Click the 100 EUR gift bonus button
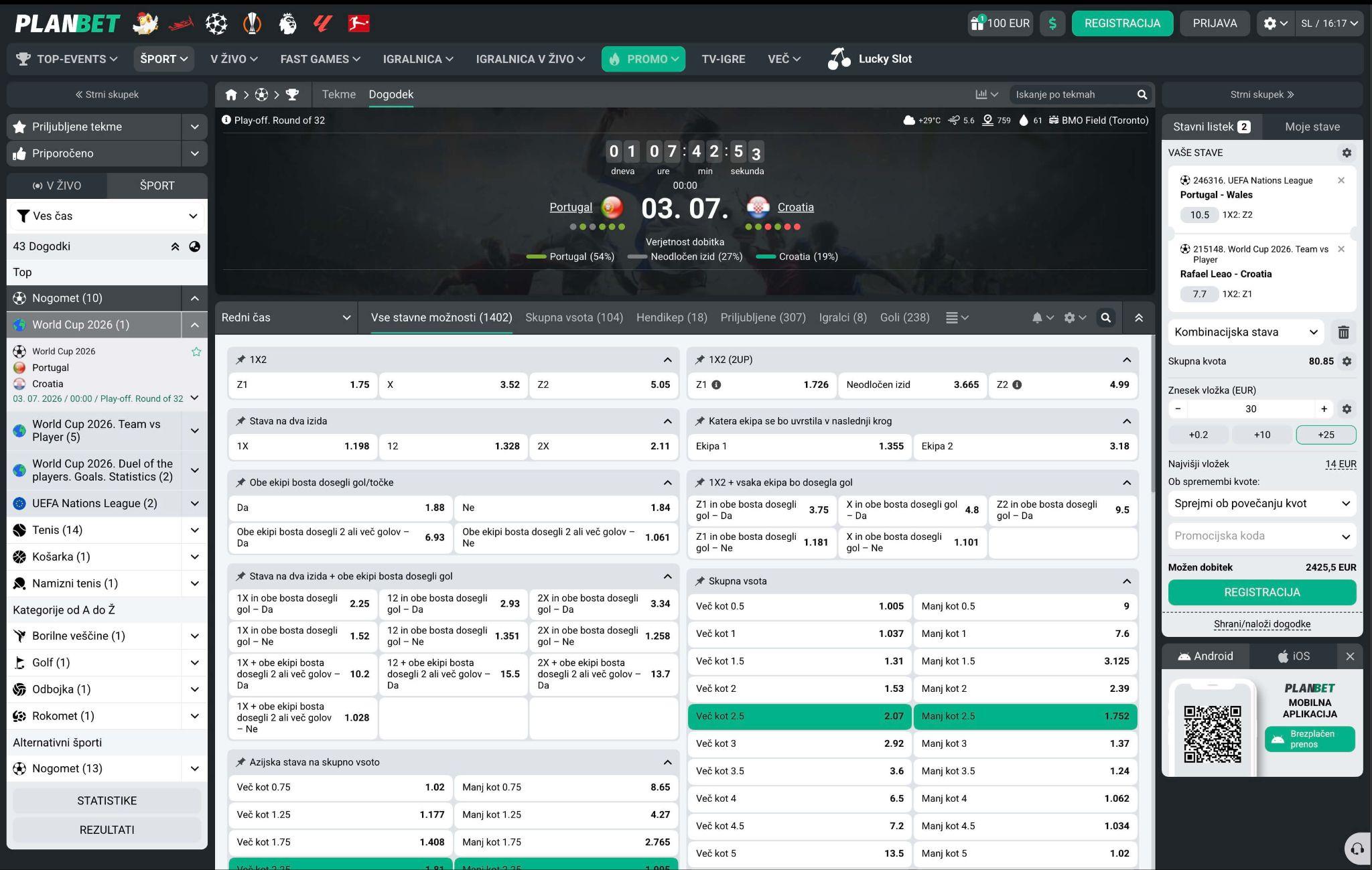The width and height of the screenshot is (1372, 870). (1000, 23)
